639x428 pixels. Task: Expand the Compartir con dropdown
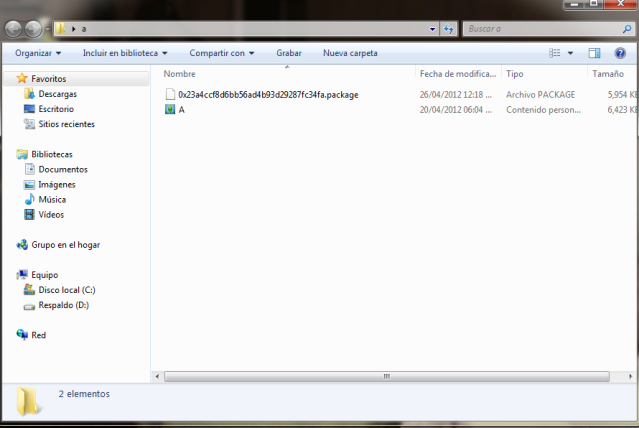point(222,53)
